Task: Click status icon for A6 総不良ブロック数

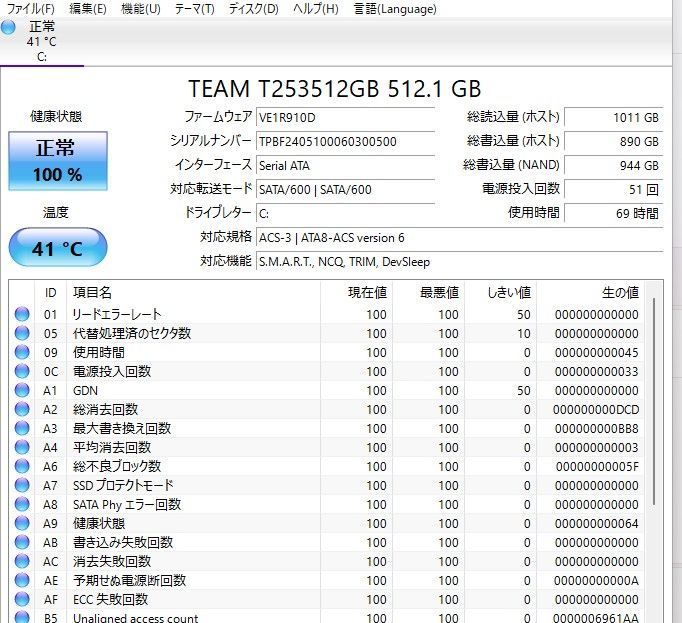Action: 22,466
